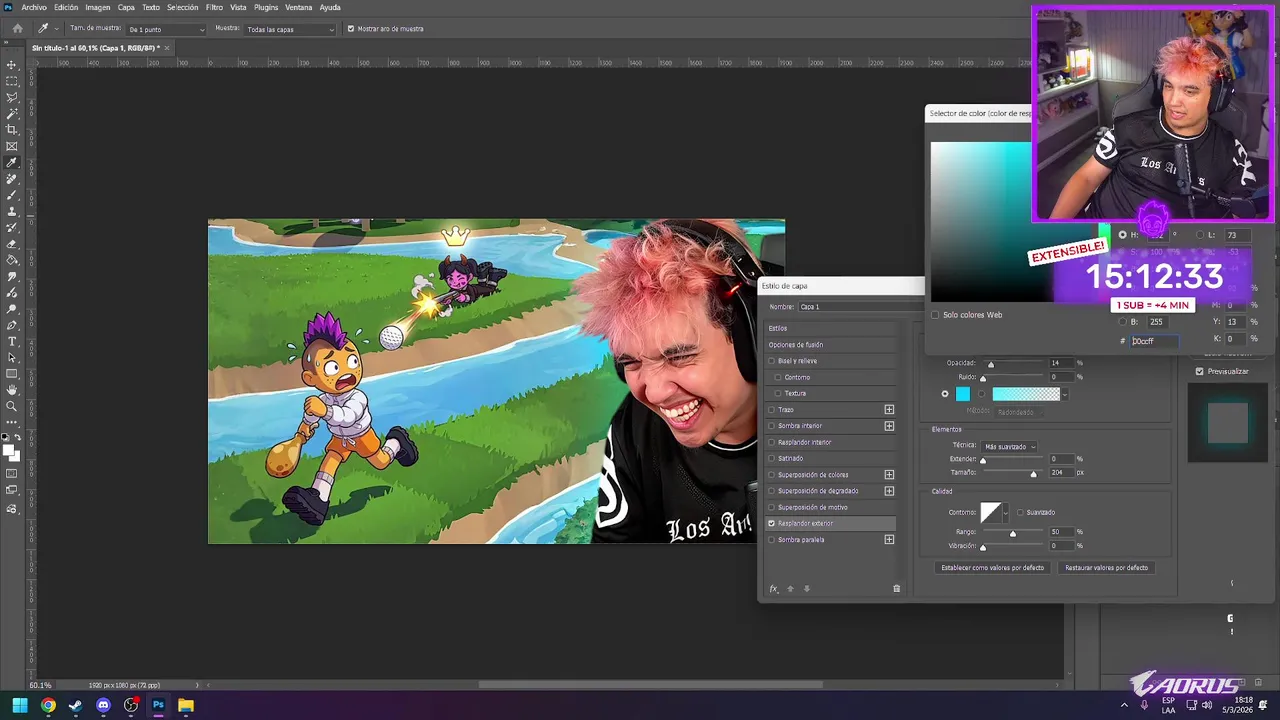Select the Brush tool
Image resolution: width=1280 pixels, height=720 pixels.
point(12,195)
